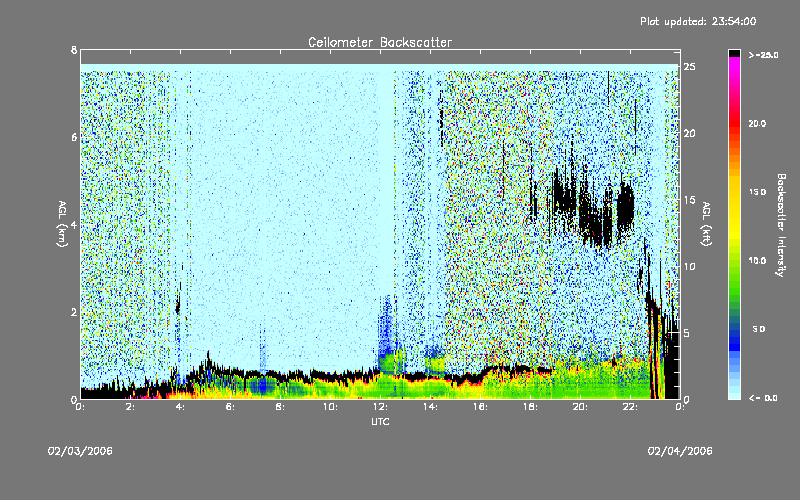Click the "18:" tick on the UTC axis
Screen dimensions: 800x500
pos(530,407)
